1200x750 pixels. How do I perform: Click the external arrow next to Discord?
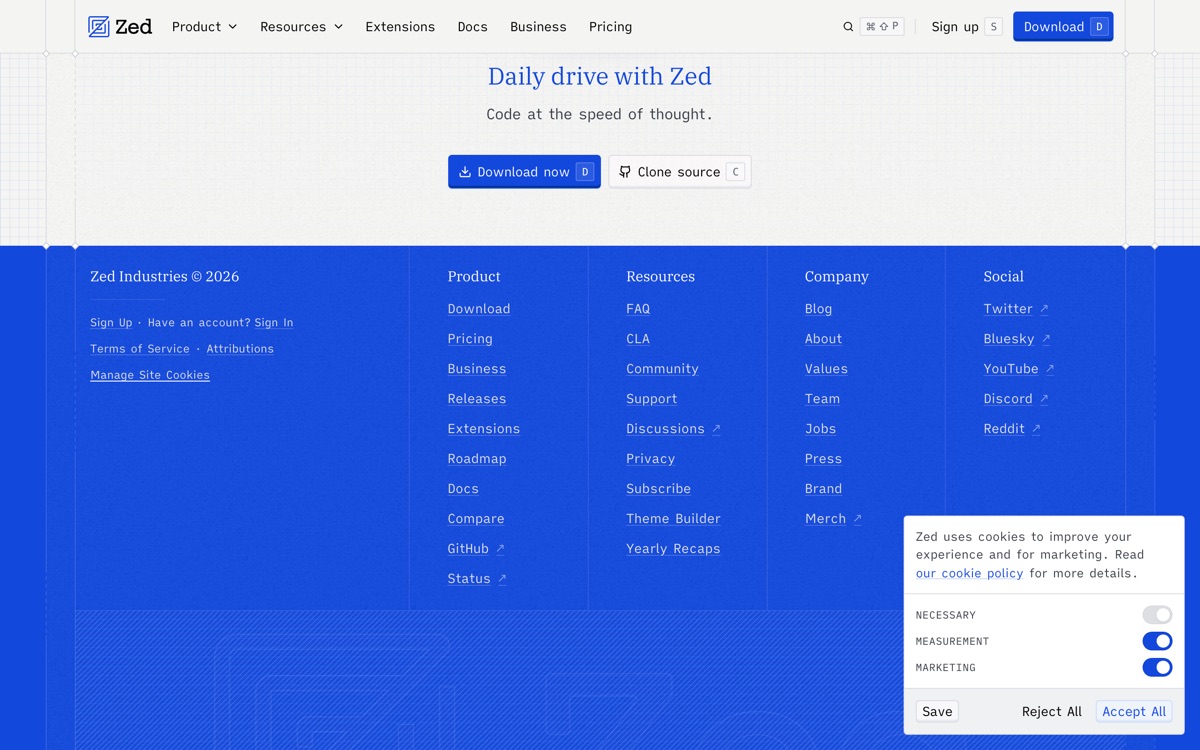click(1044, 399)
